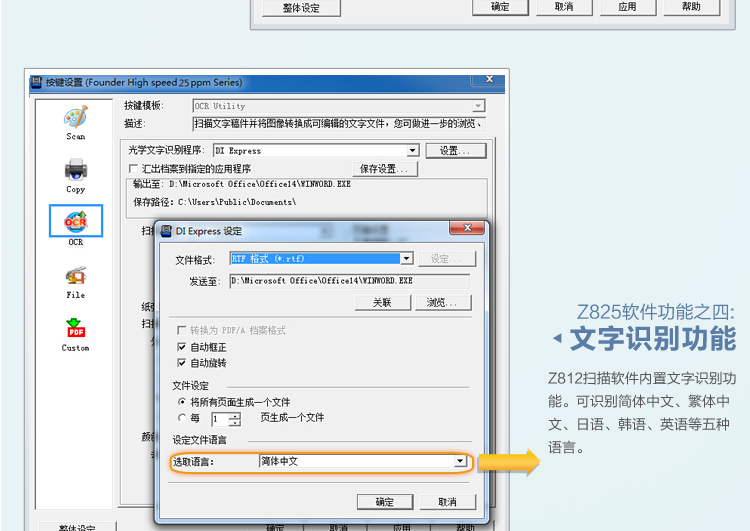Open the 光学文字识别程序 dropdown
Viewport: 750px width, 531px height.
[412, 151]
